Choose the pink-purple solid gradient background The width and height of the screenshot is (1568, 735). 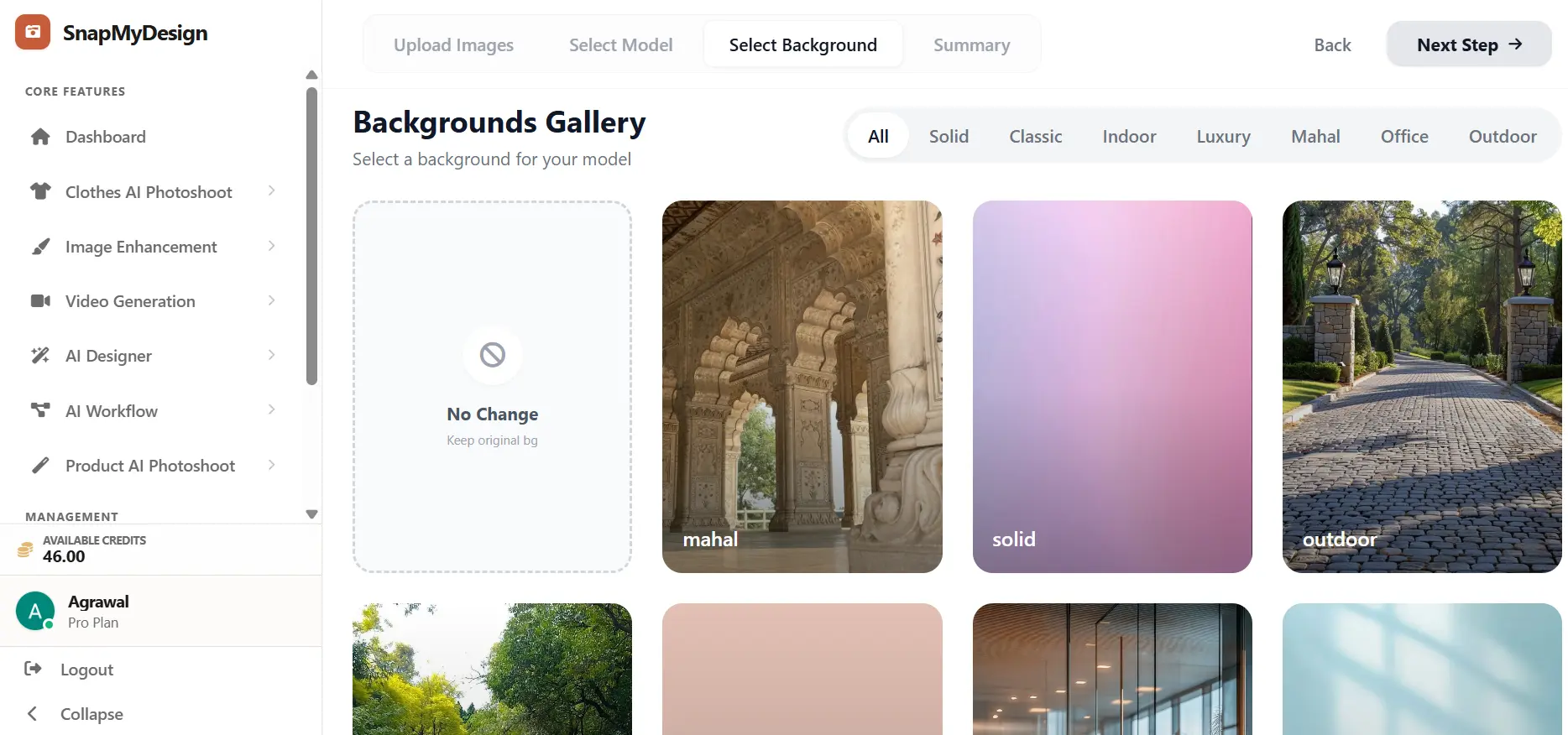[x=1112, y=387]
